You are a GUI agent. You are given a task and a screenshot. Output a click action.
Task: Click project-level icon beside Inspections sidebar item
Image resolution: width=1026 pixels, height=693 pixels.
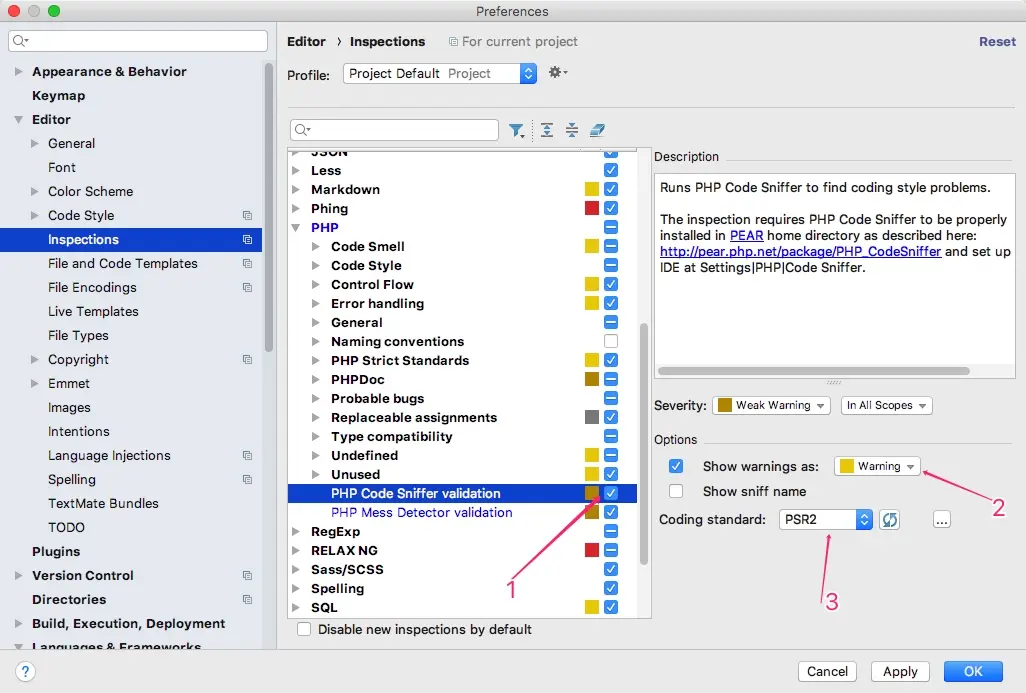click(247, 240)
